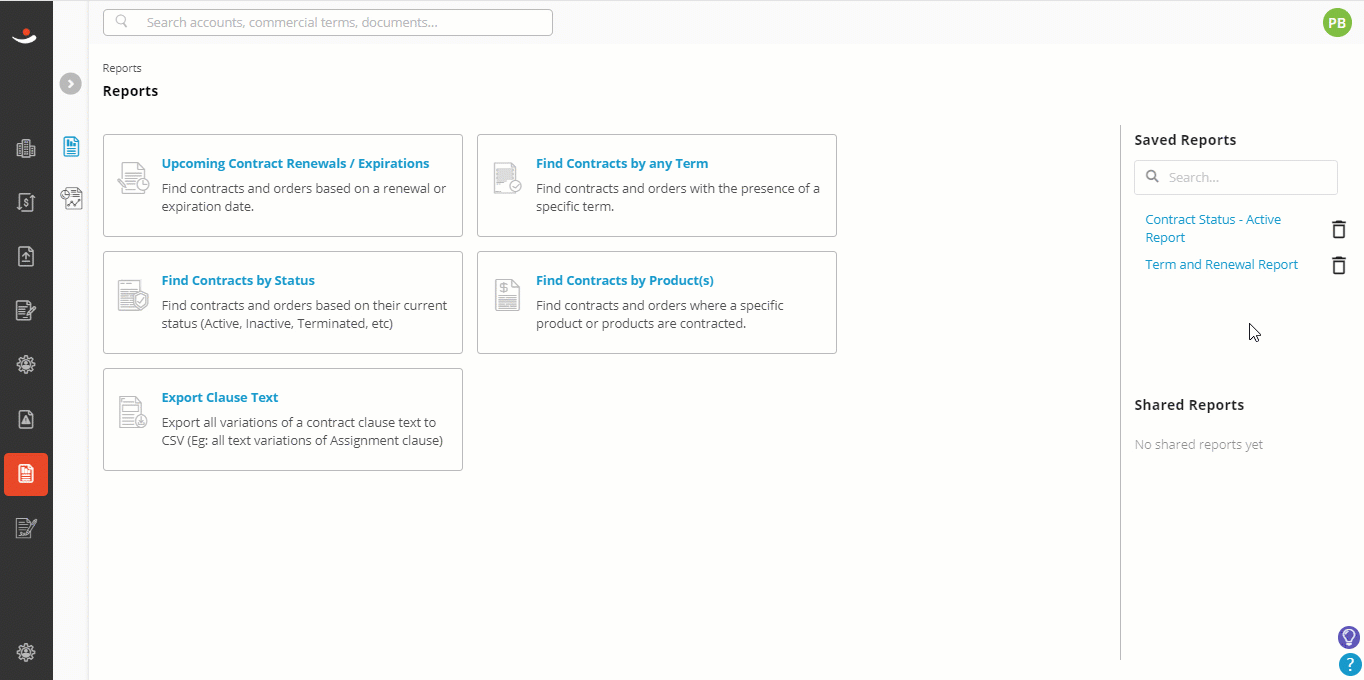Click the Export Clause Text download icon
This screenshot has width=1364, height=680.
(x=133, y=412)
